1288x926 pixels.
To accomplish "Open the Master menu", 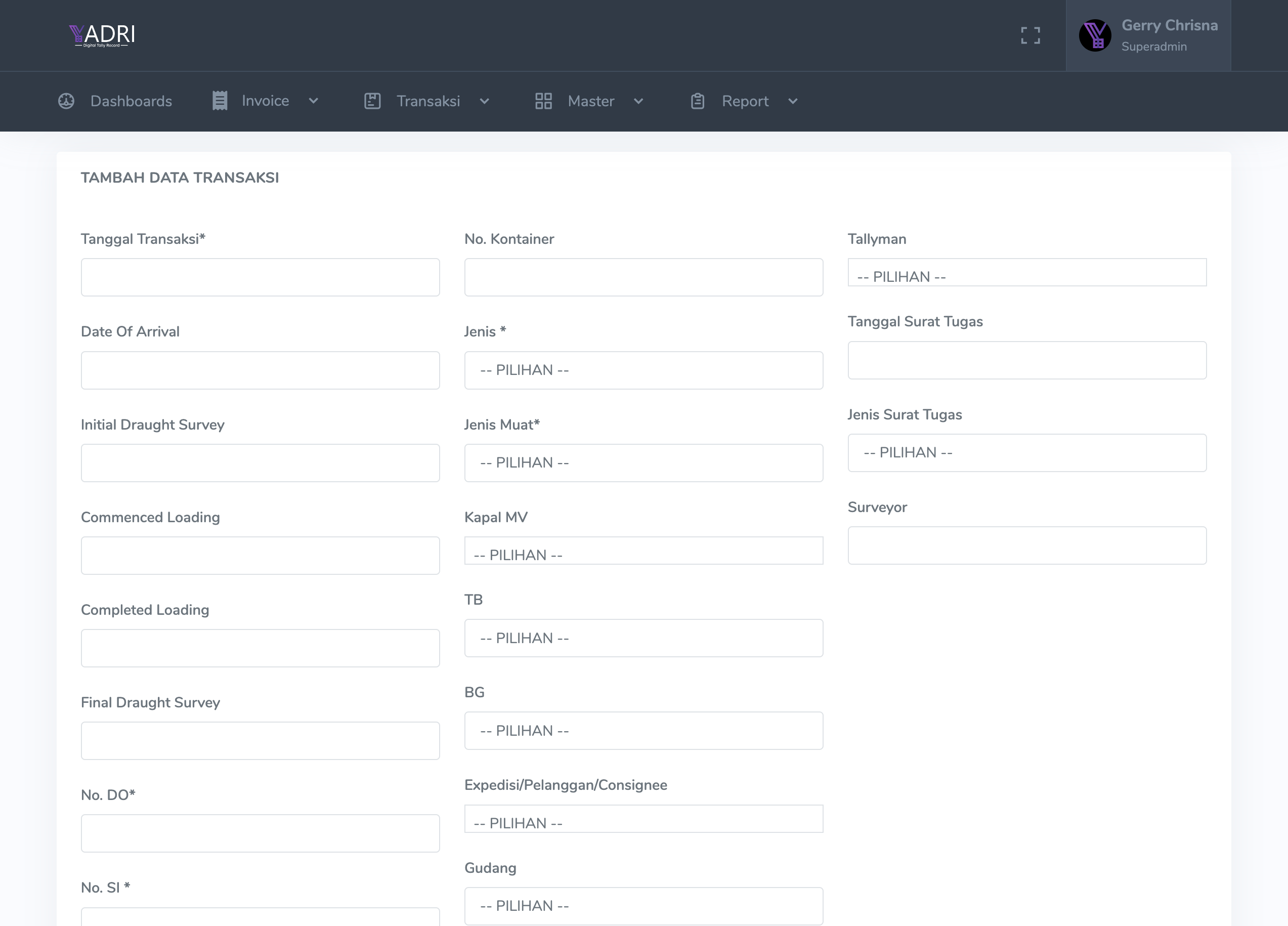I will [590, 101].
